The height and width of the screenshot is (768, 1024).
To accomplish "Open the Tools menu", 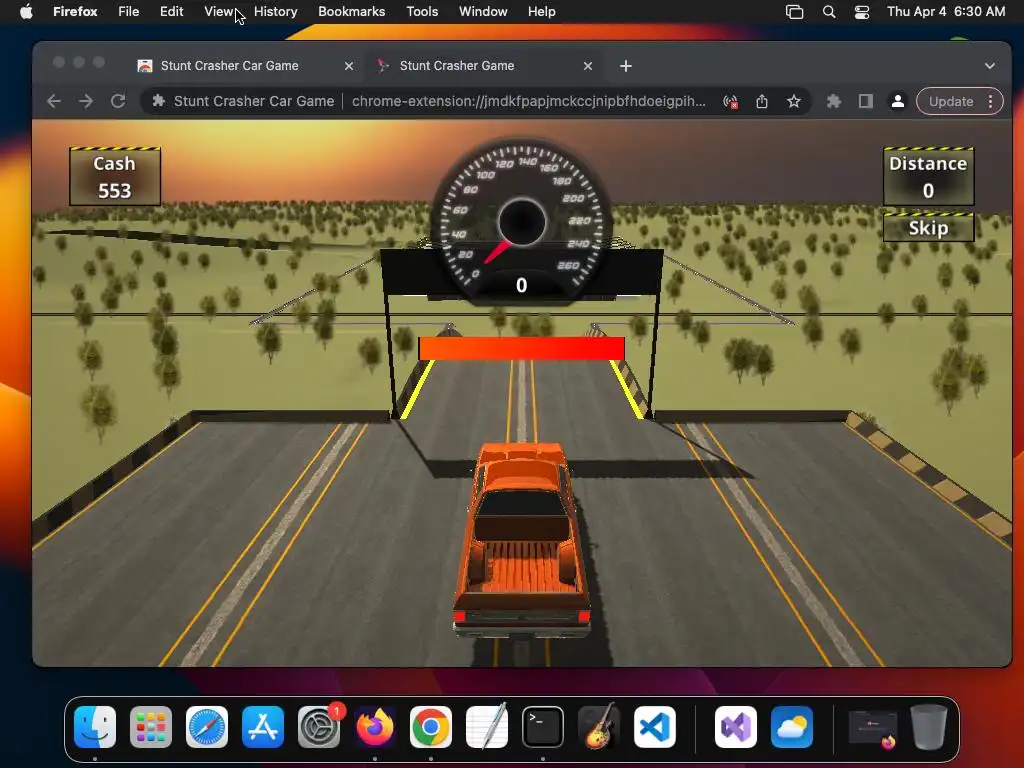I will (x=422, y=12).
